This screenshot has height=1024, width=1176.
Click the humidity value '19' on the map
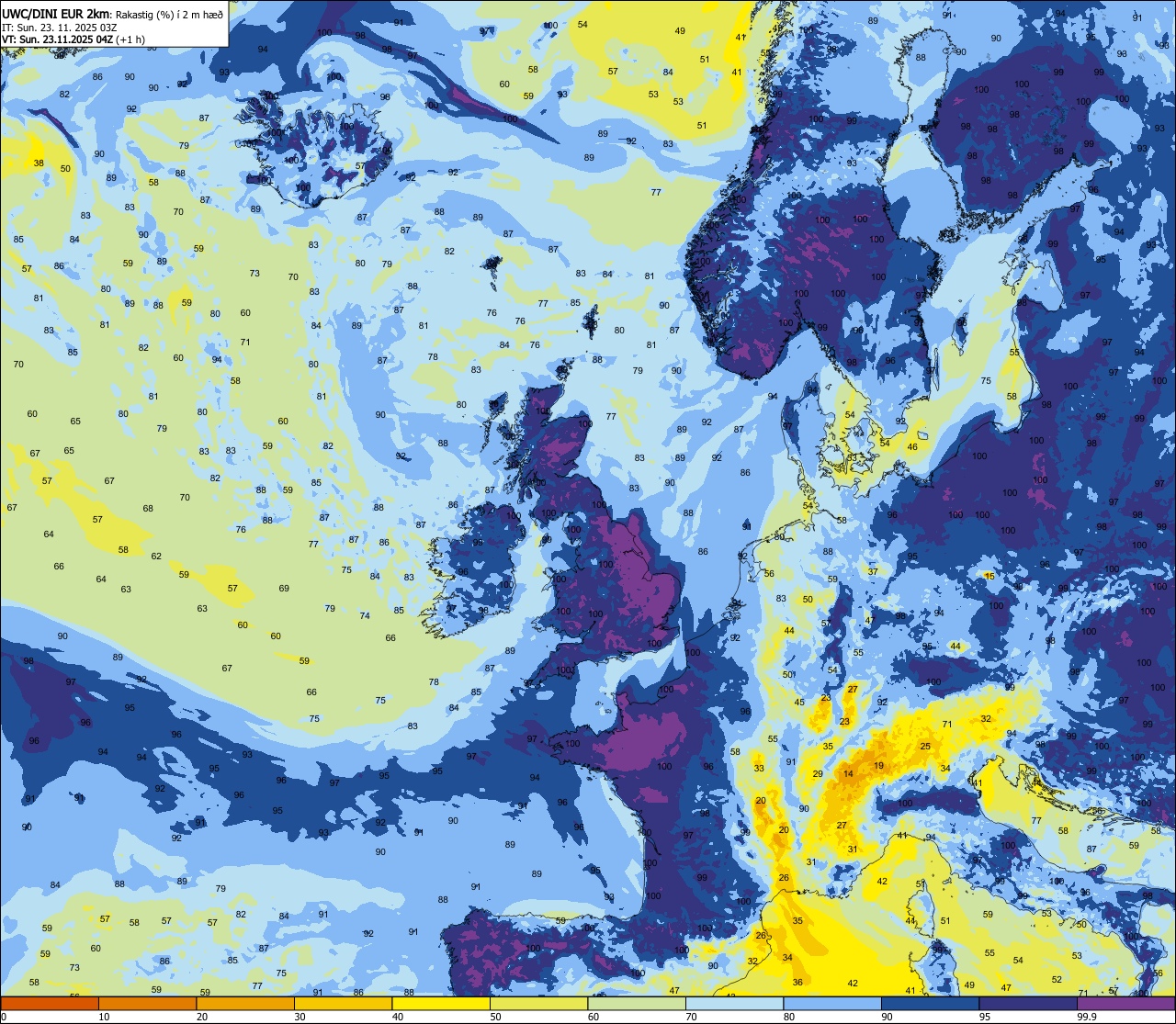coord(878,765)
